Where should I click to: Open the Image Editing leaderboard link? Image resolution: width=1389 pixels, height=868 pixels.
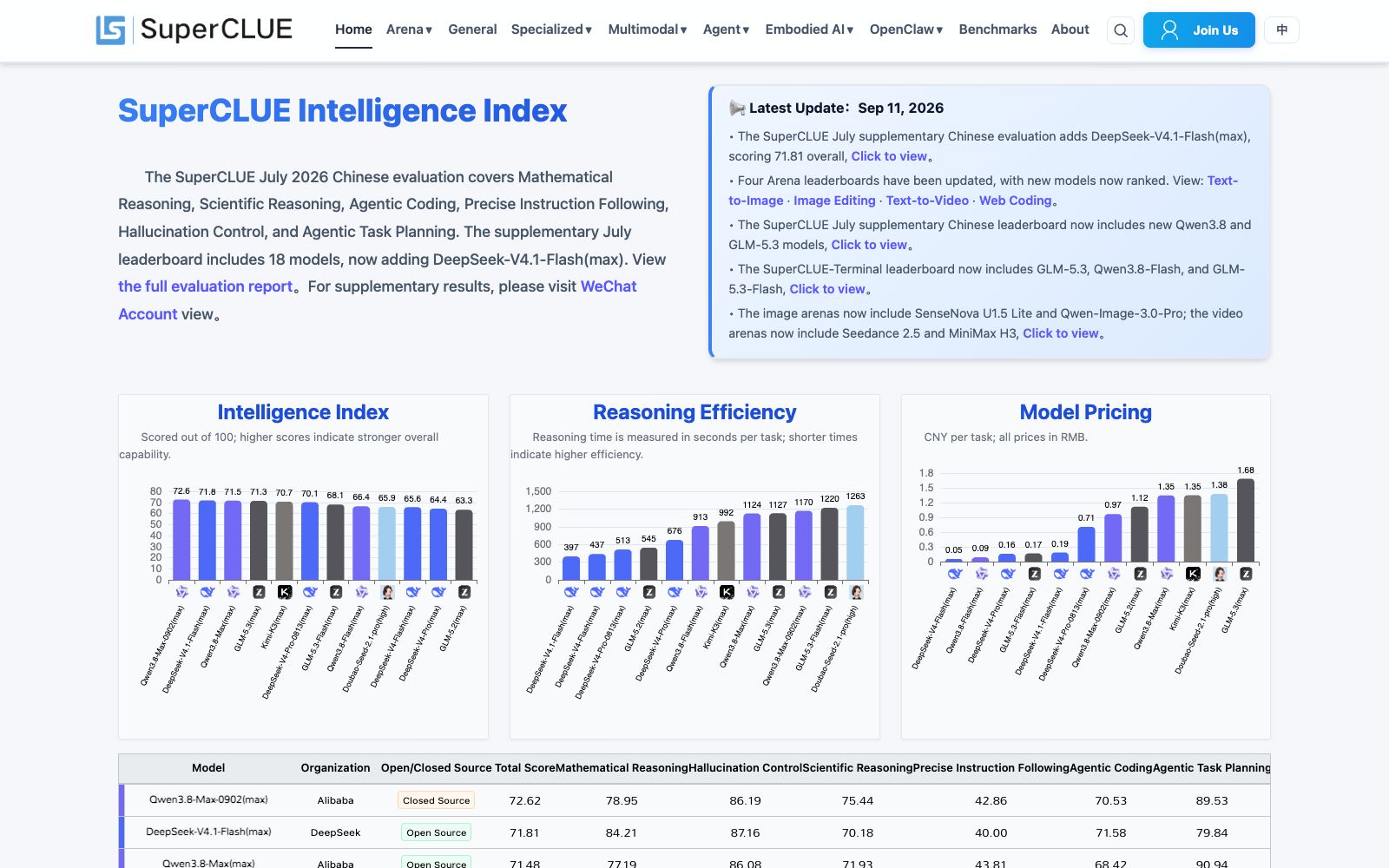834,201
